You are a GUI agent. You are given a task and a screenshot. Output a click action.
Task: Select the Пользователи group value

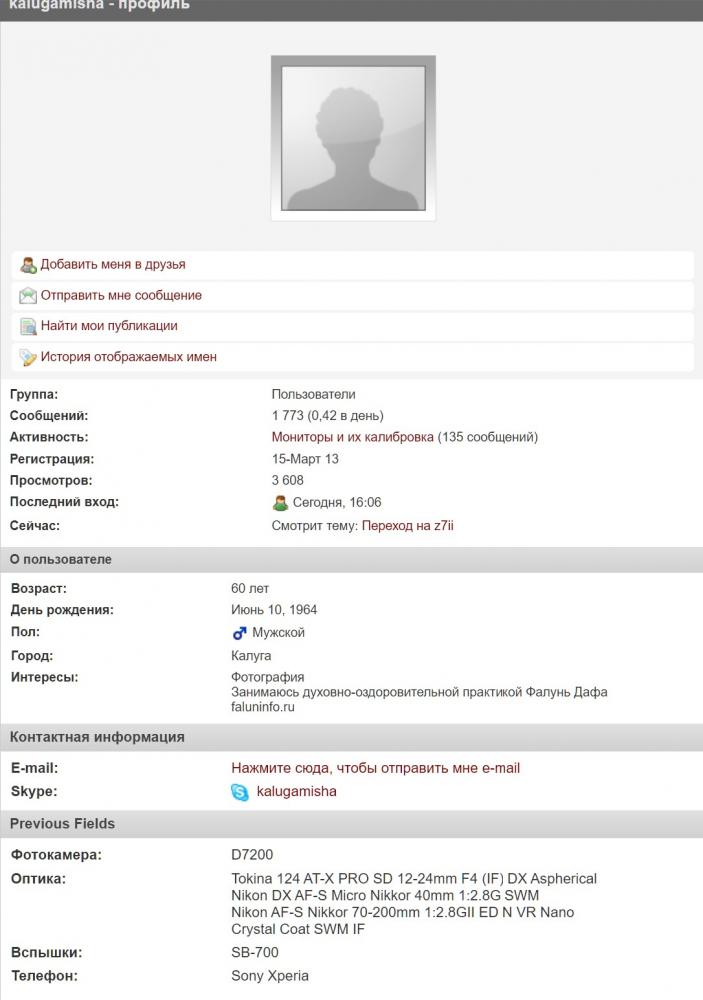pyautogui.click(x=314, y=394)
